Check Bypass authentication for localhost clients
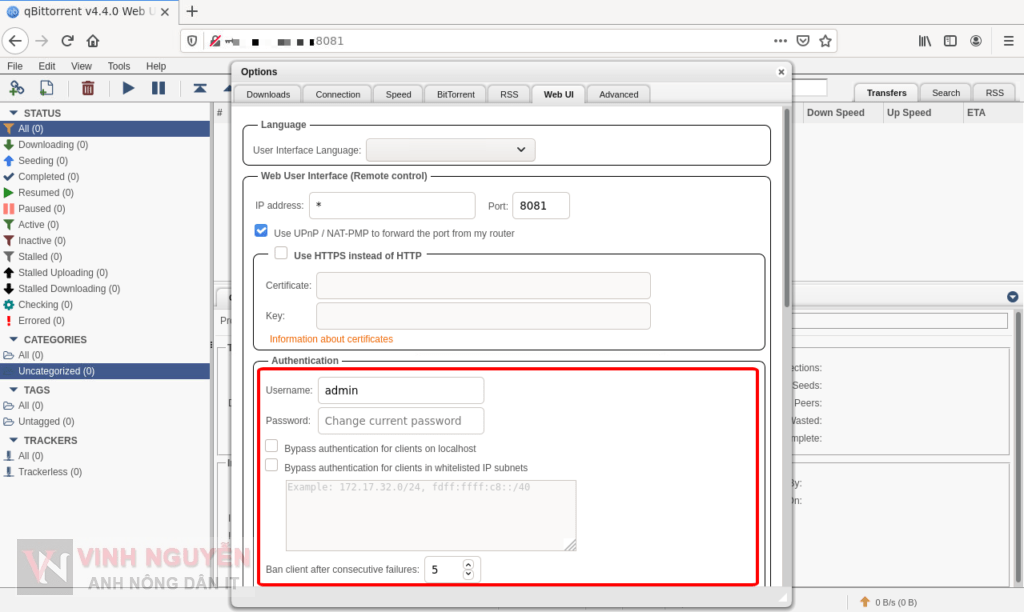 point(271,445)
